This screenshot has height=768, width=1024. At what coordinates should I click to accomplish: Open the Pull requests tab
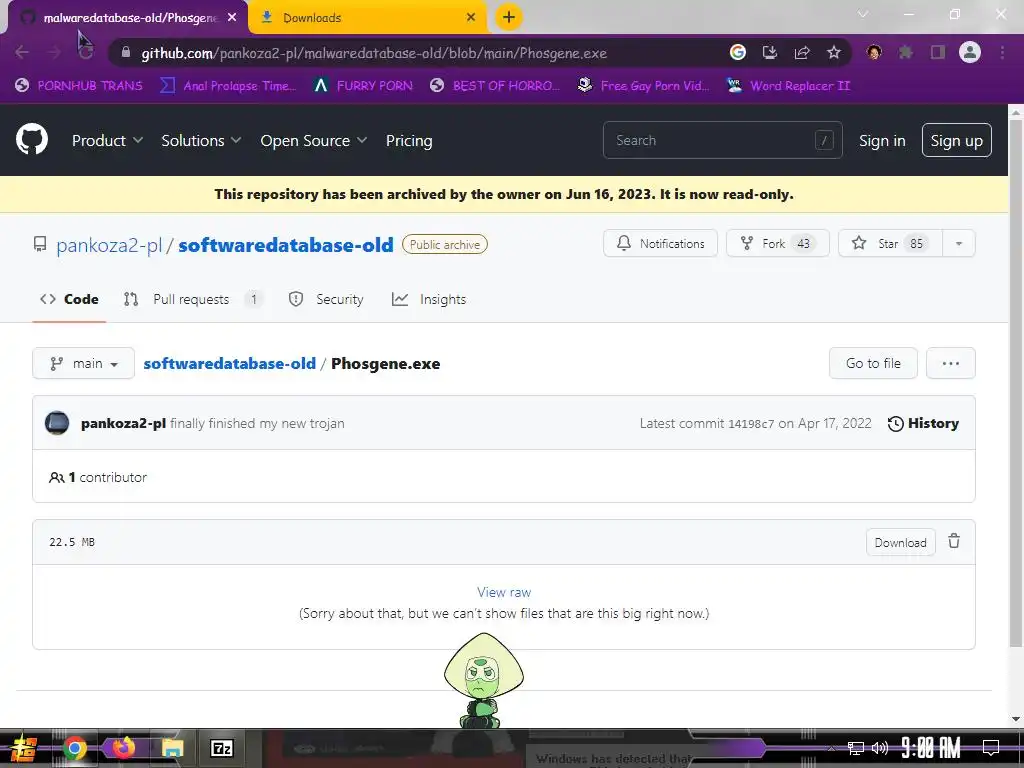[193, 299]
